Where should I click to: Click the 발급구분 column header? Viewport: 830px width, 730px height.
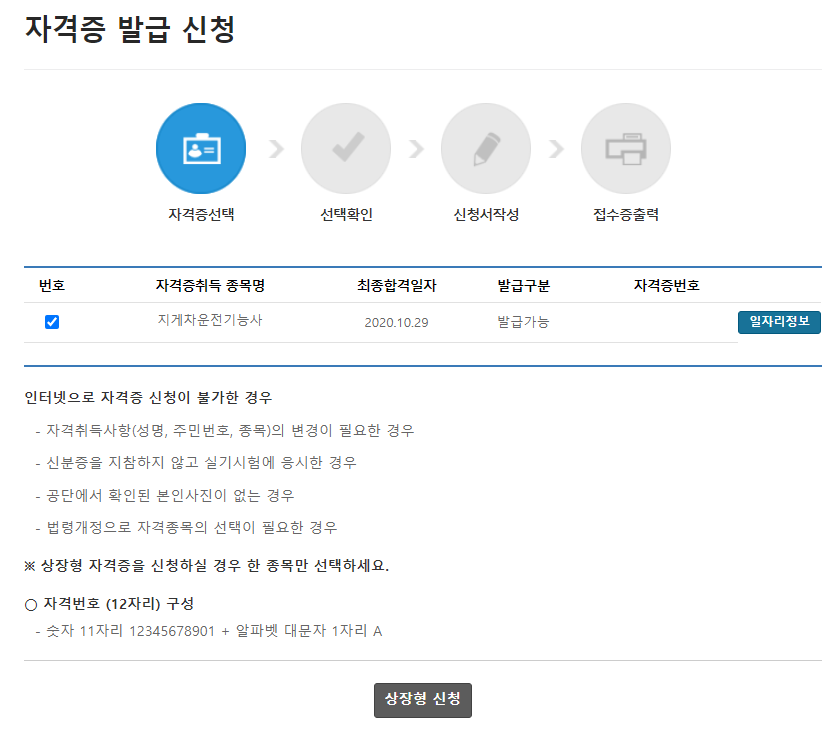pos(524,286)
